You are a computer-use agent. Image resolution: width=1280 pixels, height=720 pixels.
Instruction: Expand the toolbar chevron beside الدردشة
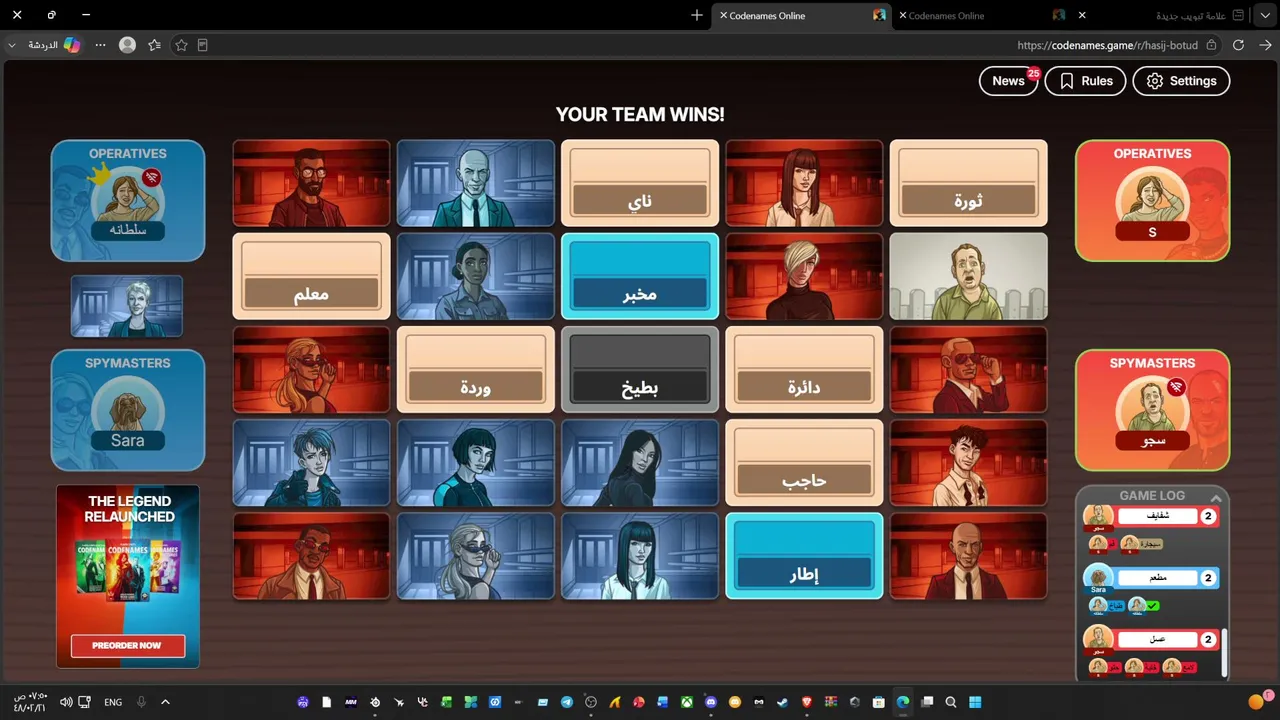pyautogui.click(x=12, y=45)
